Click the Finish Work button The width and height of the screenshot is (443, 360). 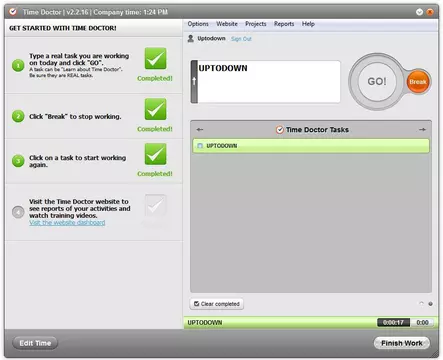coord(402,343)
